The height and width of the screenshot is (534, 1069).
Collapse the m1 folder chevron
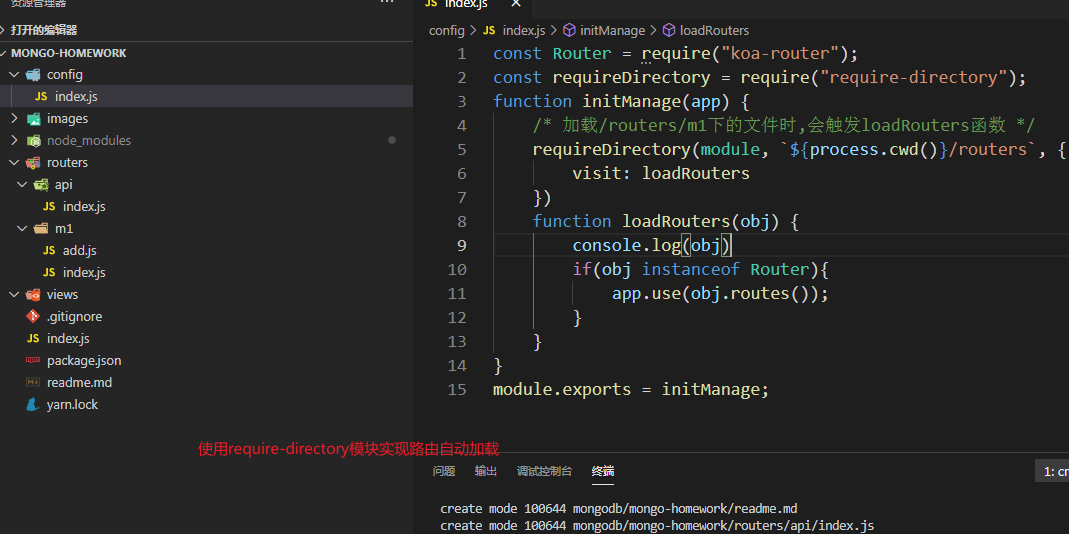point(22,228)
